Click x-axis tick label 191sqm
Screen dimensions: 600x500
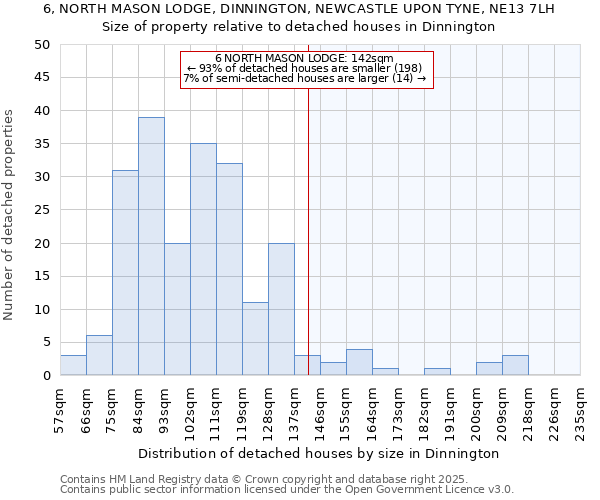[450, 415]
